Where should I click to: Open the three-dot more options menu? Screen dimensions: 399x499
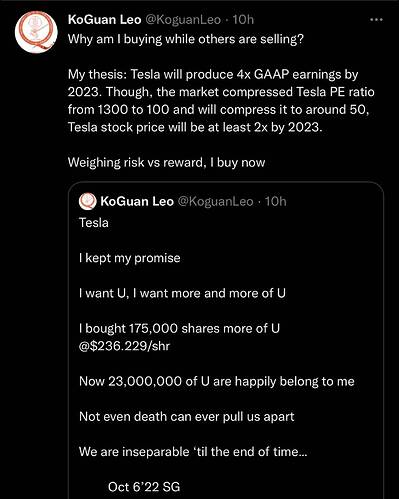[x=376, y=20]
